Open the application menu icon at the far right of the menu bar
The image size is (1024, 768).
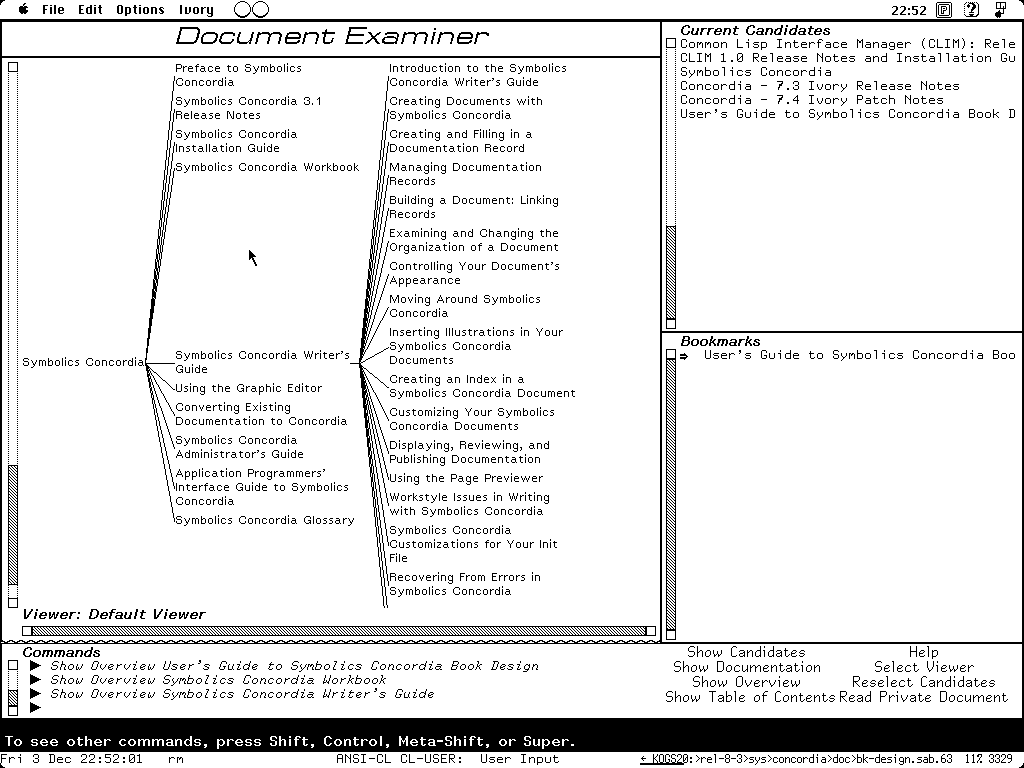1000,10
